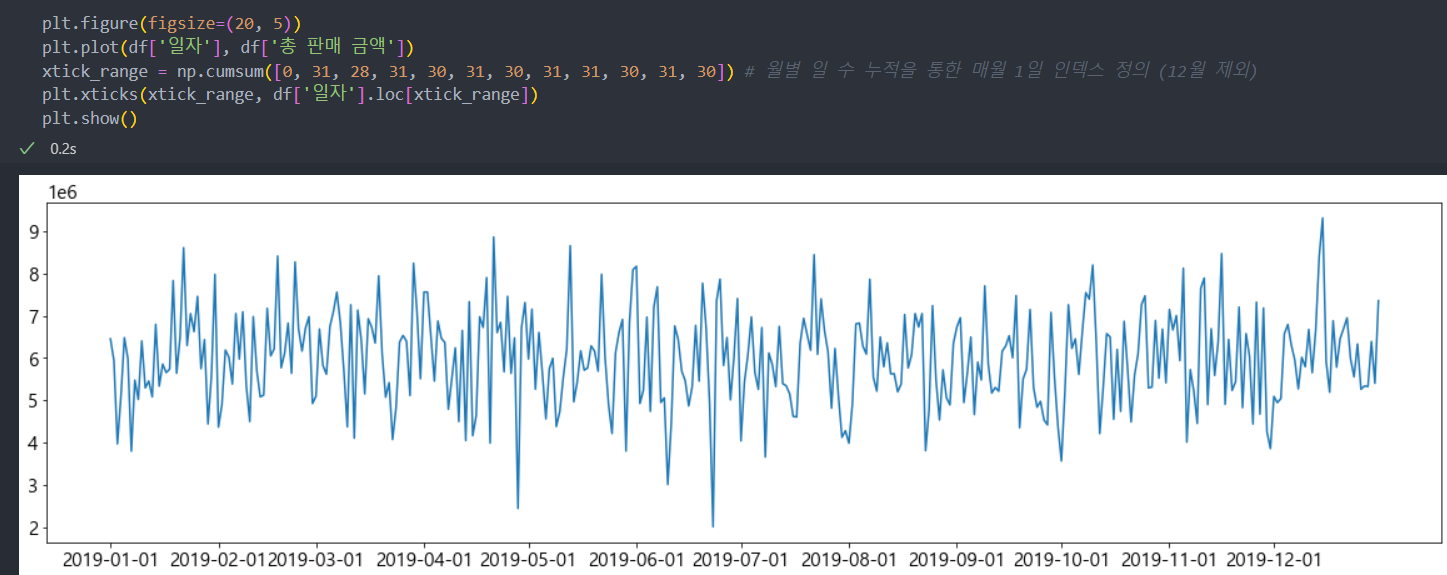Click the 2019-11-01 x-axis tick label
The height and width of the screenshot is (575, 1447).
point(1171,559)
